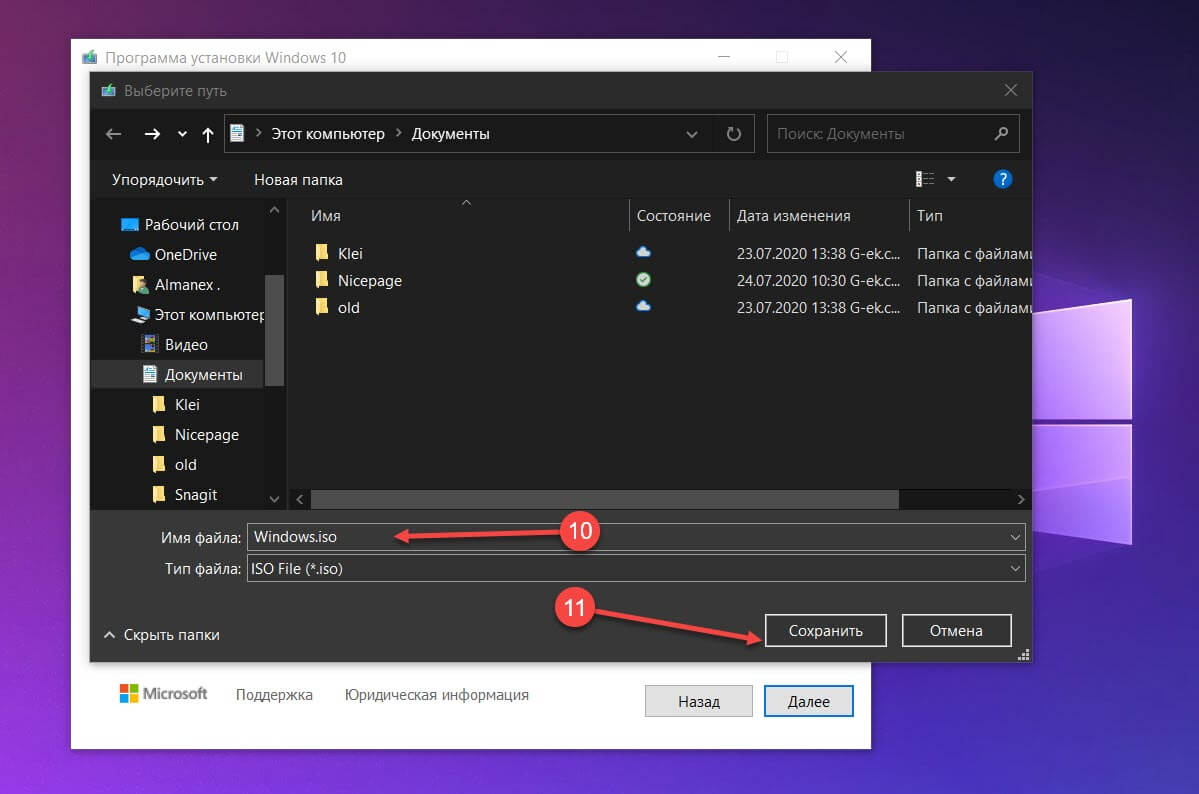Select 'Этот компьютер' in the address path
1199x794 pixels.
(x=328, y=134)
